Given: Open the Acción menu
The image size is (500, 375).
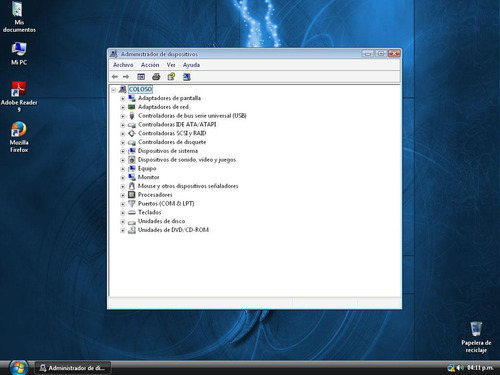Looking at the screenshot, I should (150, 65).
